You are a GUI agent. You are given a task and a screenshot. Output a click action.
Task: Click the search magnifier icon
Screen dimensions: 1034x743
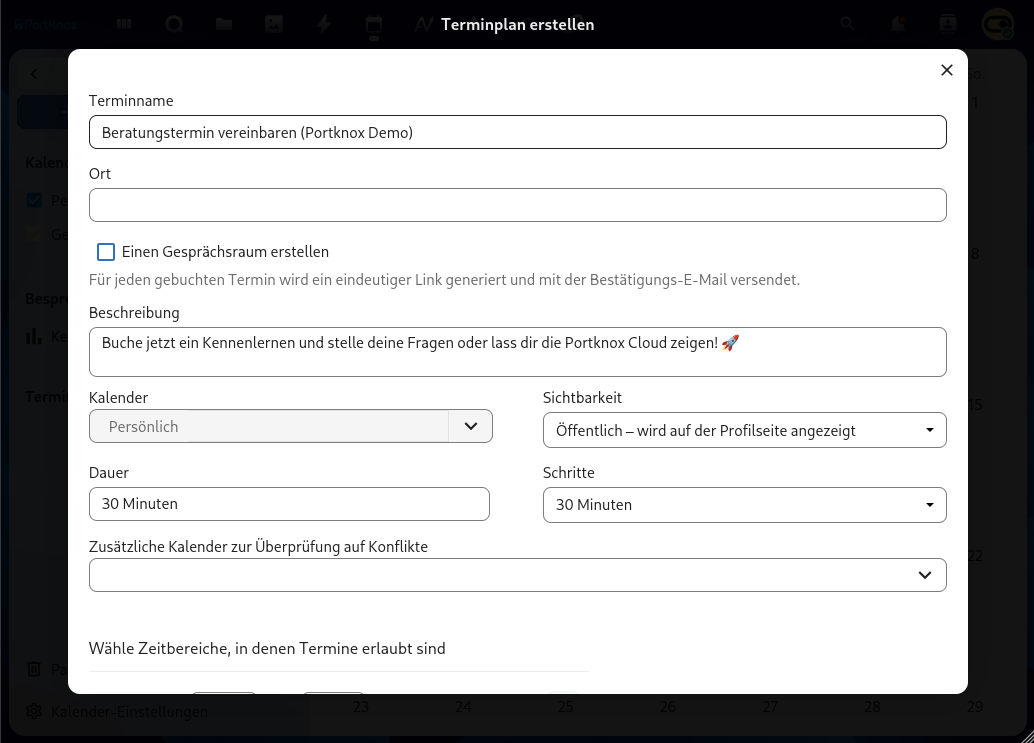point(847,24)
